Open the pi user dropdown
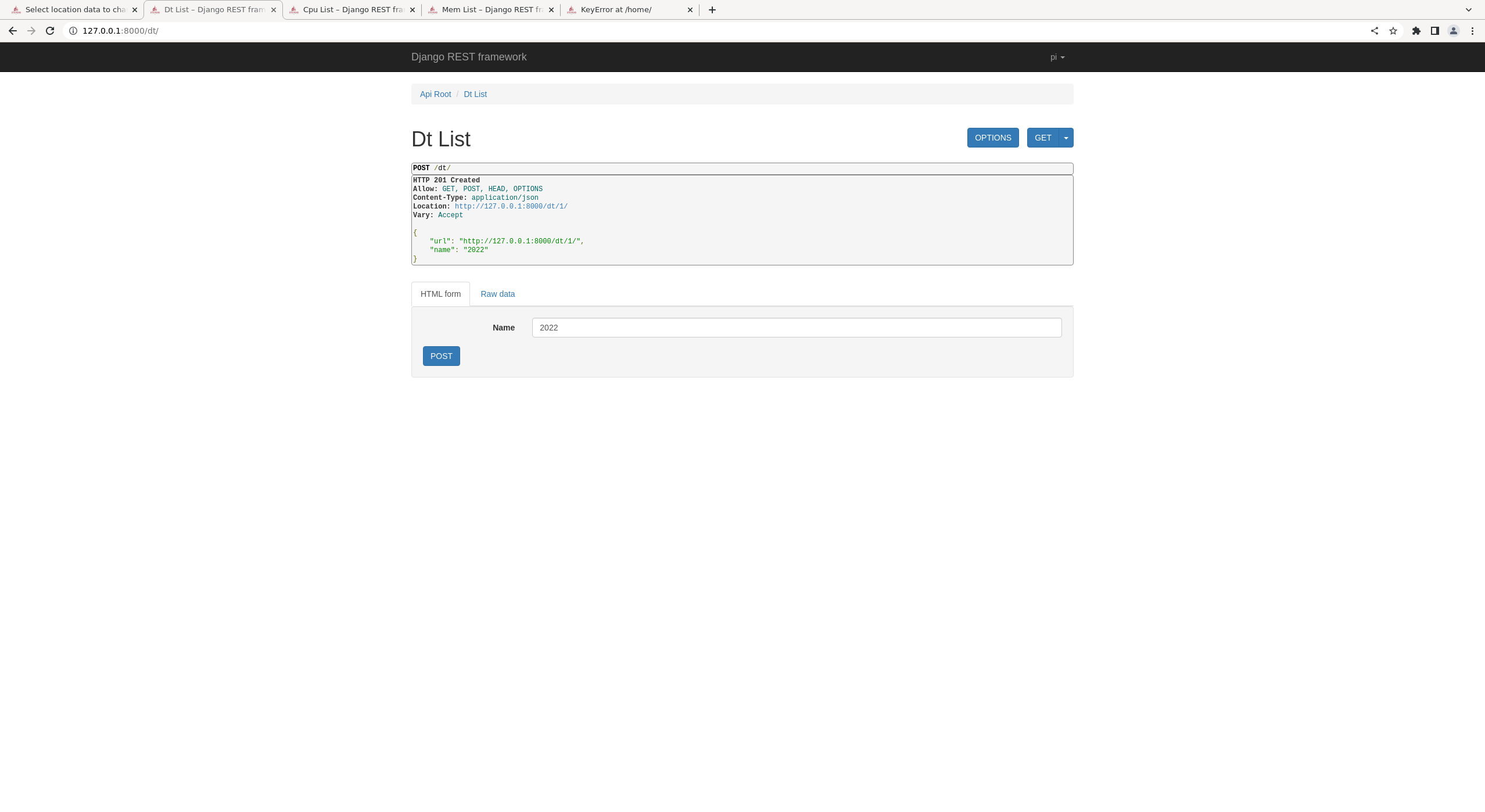 coord(1057,57)
